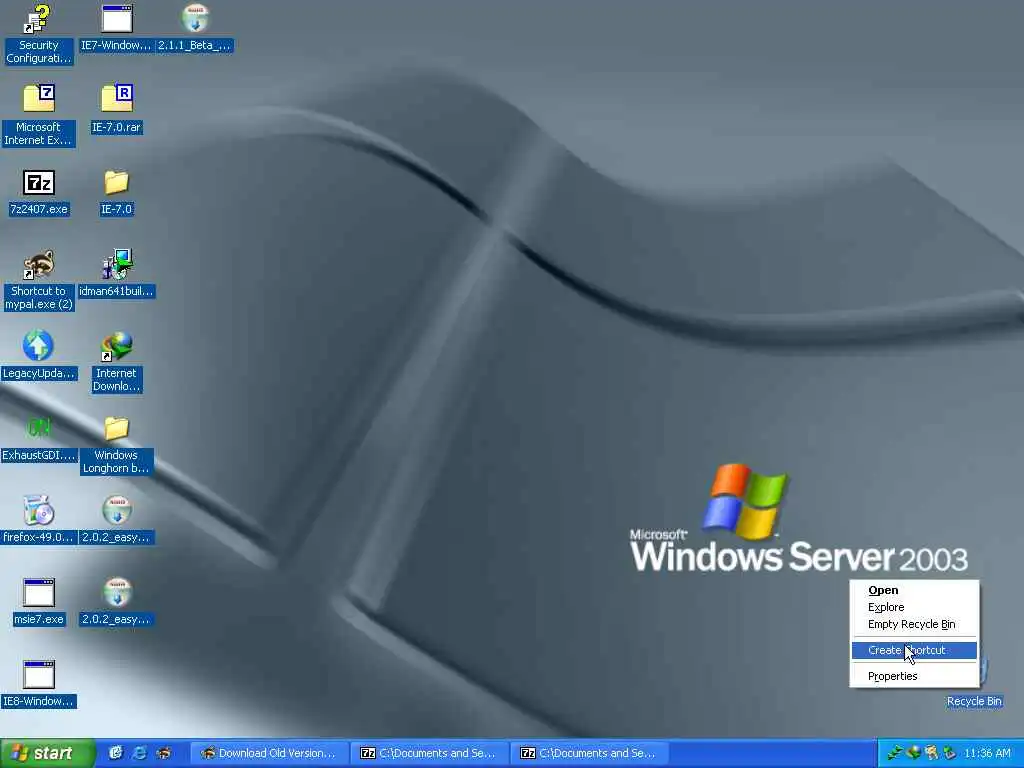
Task: Choose Empty Recycle Bin in context menu
Action: point(914,624)
